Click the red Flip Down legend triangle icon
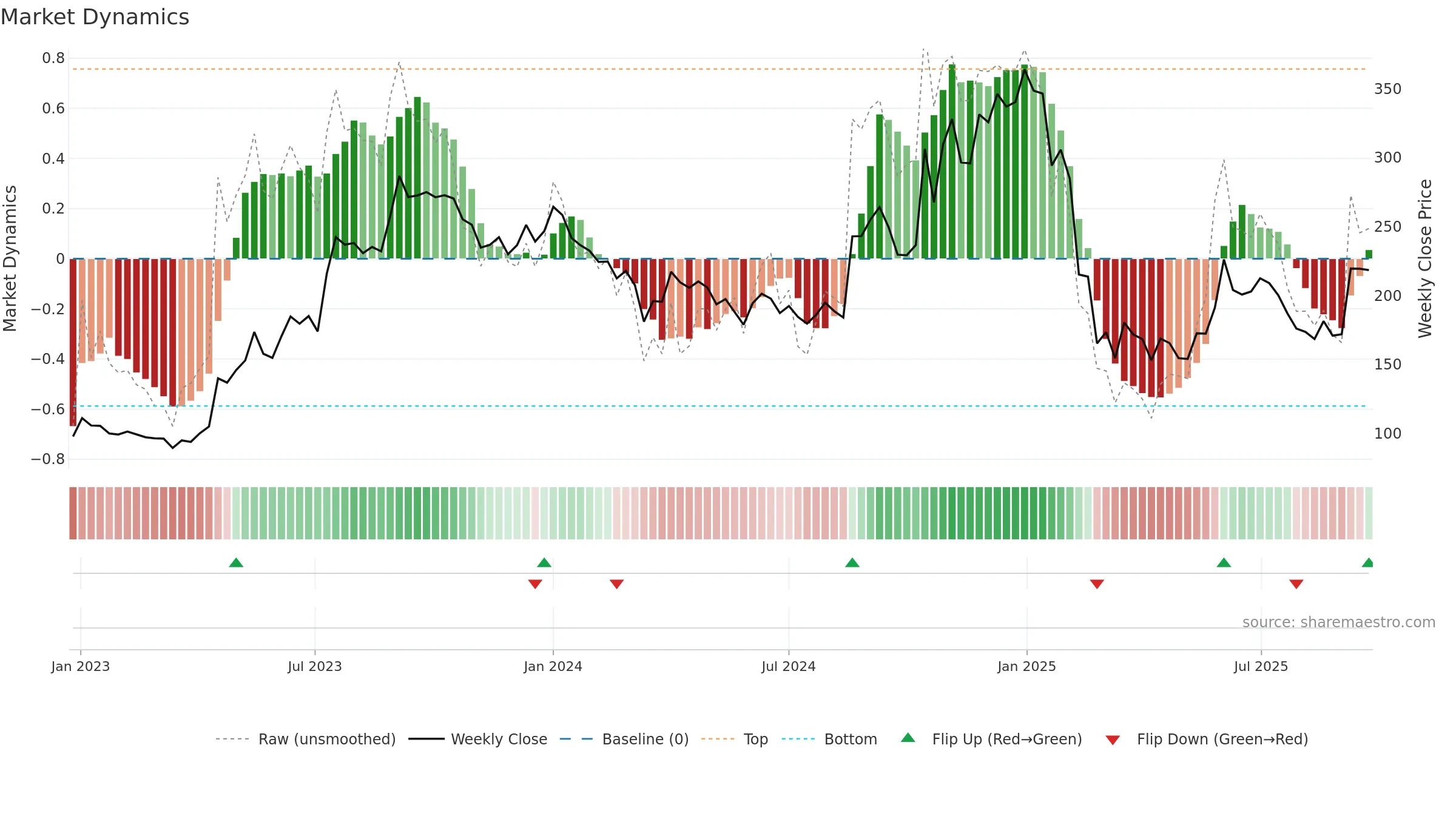Screen dimensions: 1456x819 pyautogui.click(x=1113, y=740)
